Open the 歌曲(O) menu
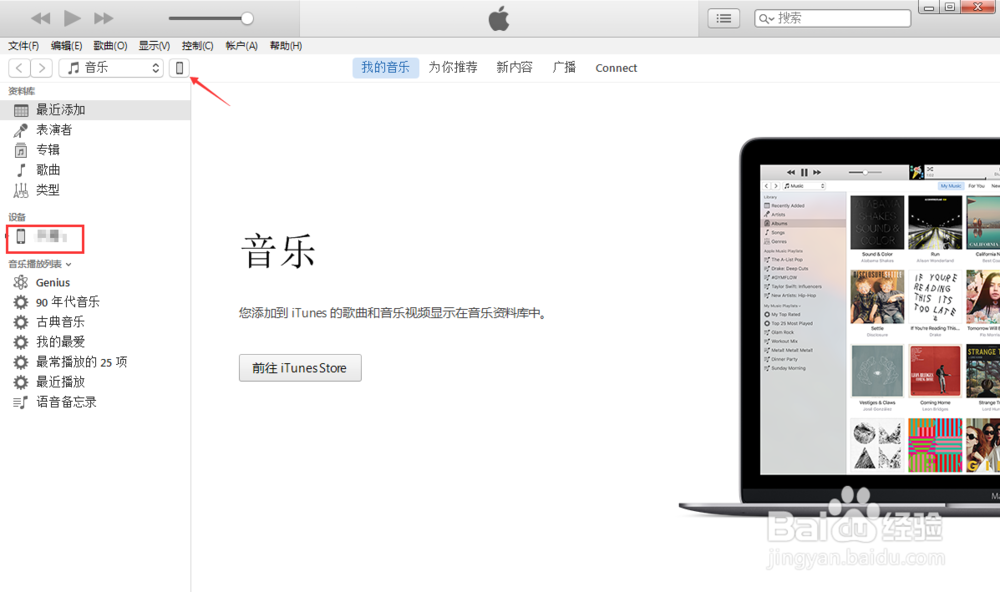 pos(110,46)
